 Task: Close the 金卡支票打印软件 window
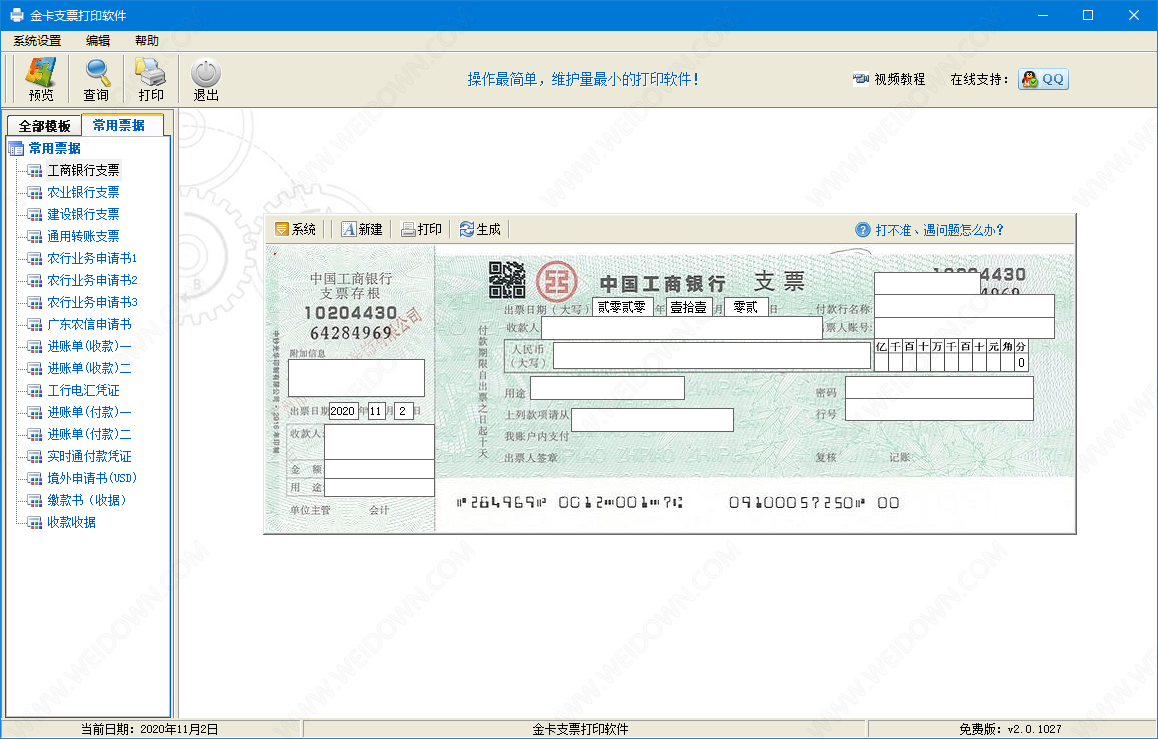1134,15
